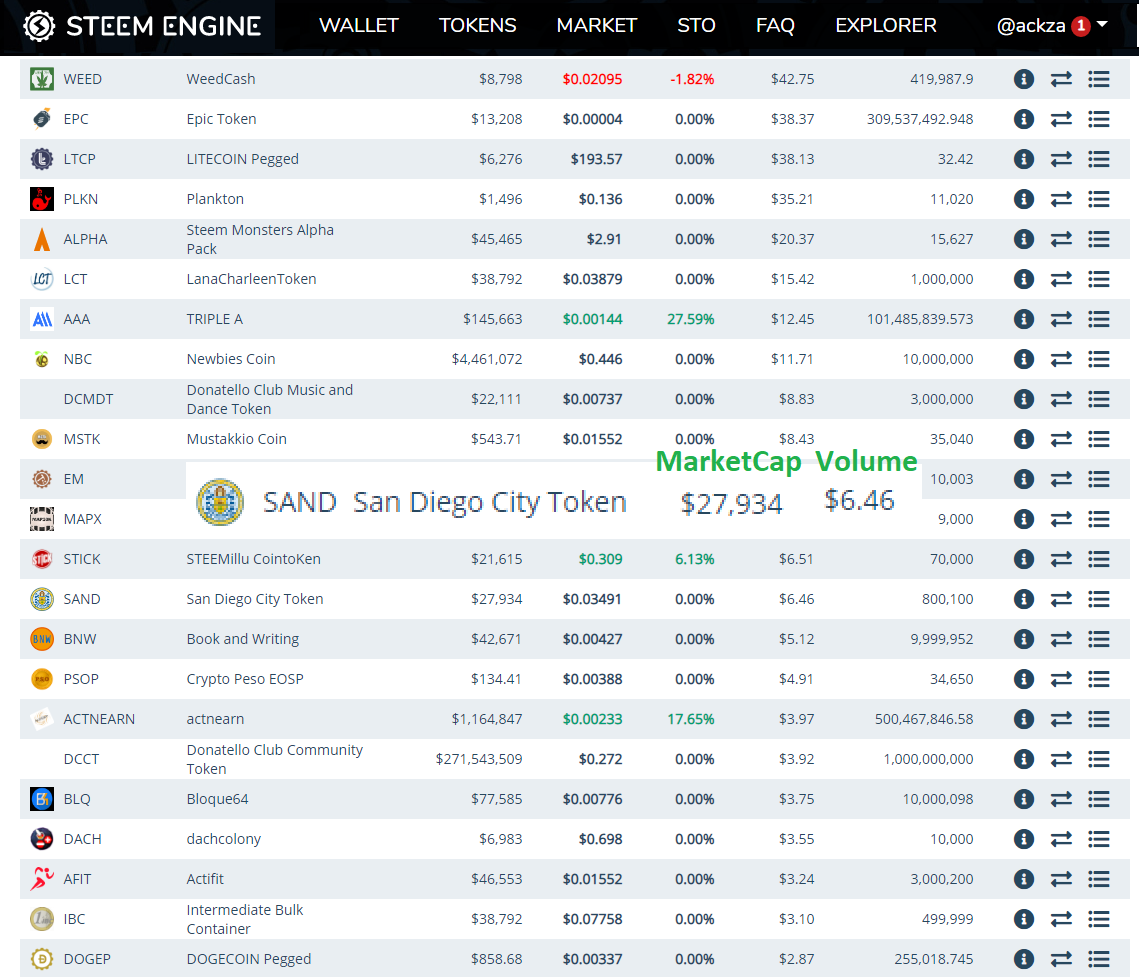Open the STO menu item
The height and width of the screenshot is (977, 1139).
coord(696,25)
